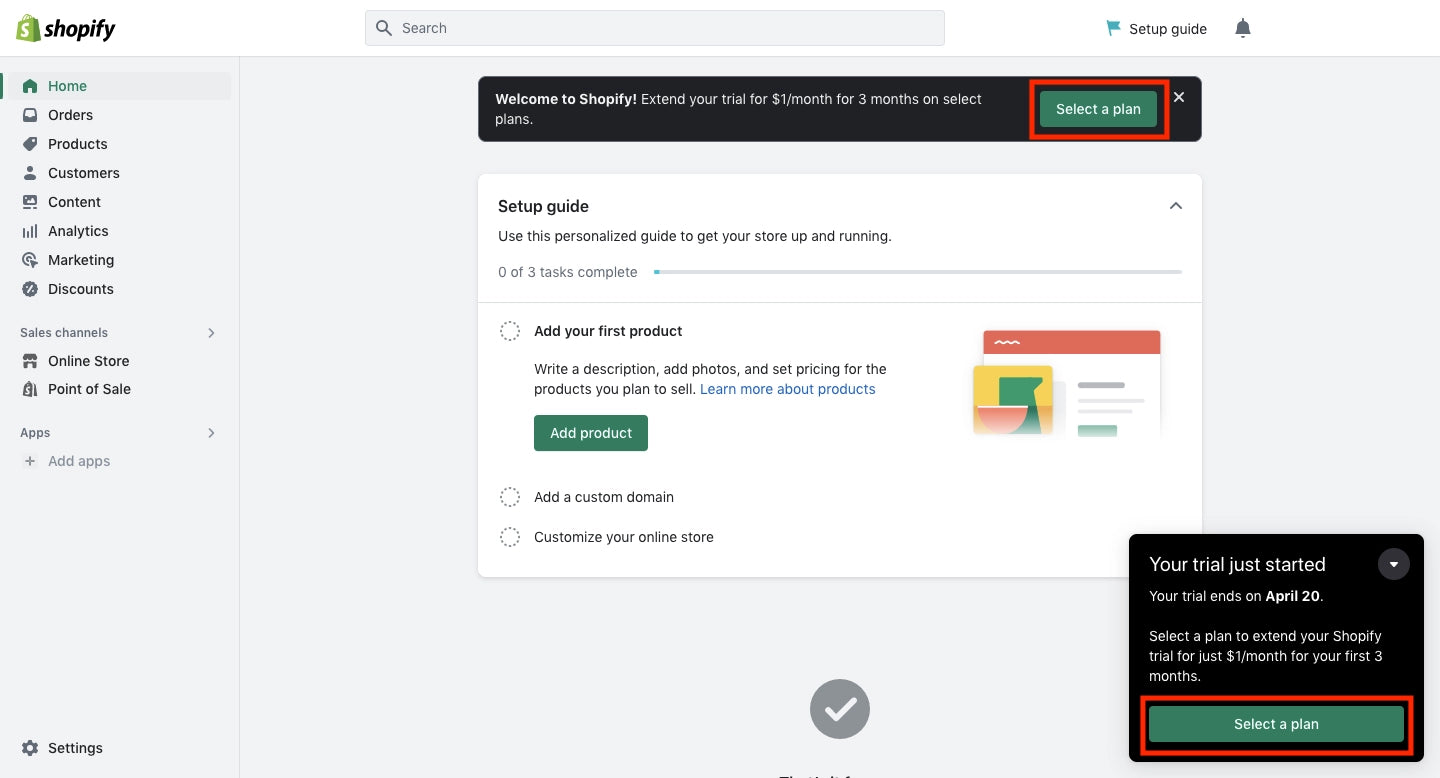Open Settings label in the sidebar
The image size is (1440, 778).
tap(75, 748)
